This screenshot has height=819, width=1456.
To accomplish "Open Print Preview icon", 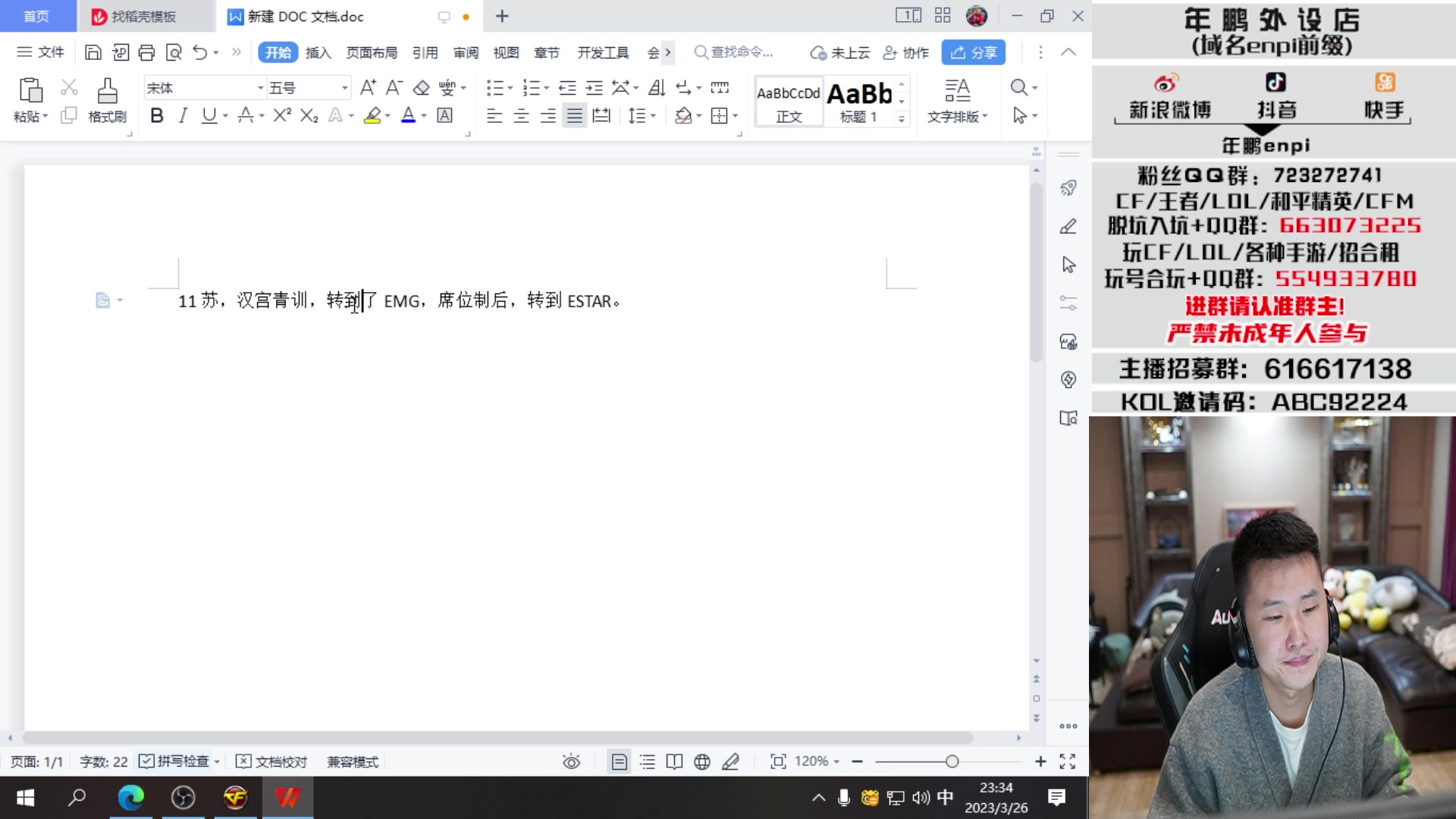I will (174, 52).
